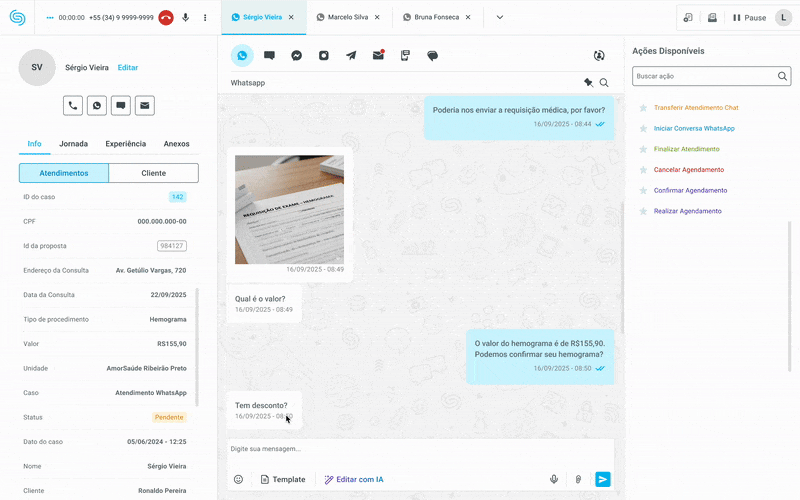The width and height of the screenshot is (800, 500).
Task: Click the refresh conversation icon
Action: (599, 55)
